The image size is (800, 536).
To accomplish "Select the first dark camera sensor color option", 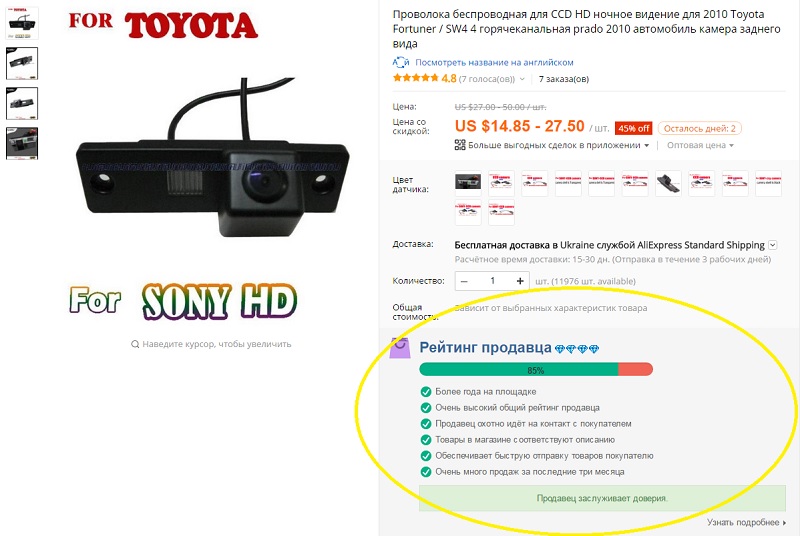I will coord(468,183).
